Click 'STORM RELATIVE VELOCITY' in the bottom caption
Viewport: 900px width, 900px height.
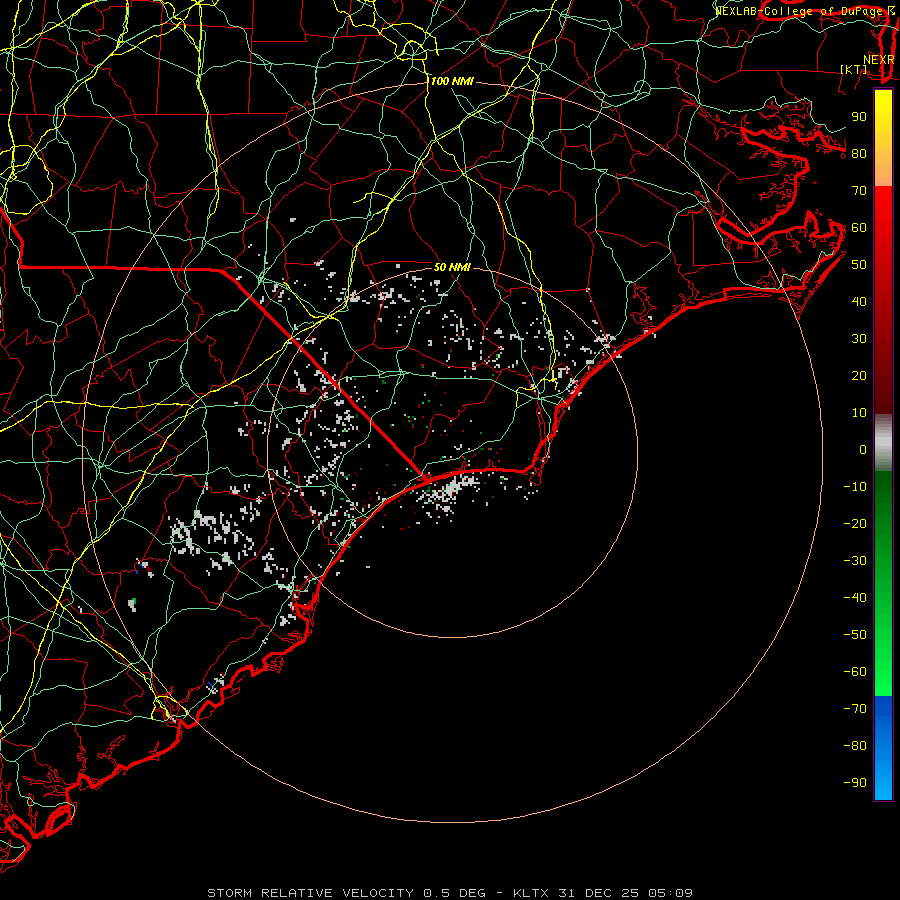(310, 893)
